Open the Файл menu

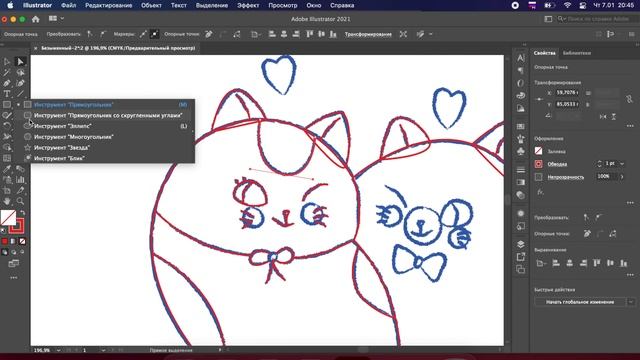click(68, 5)
